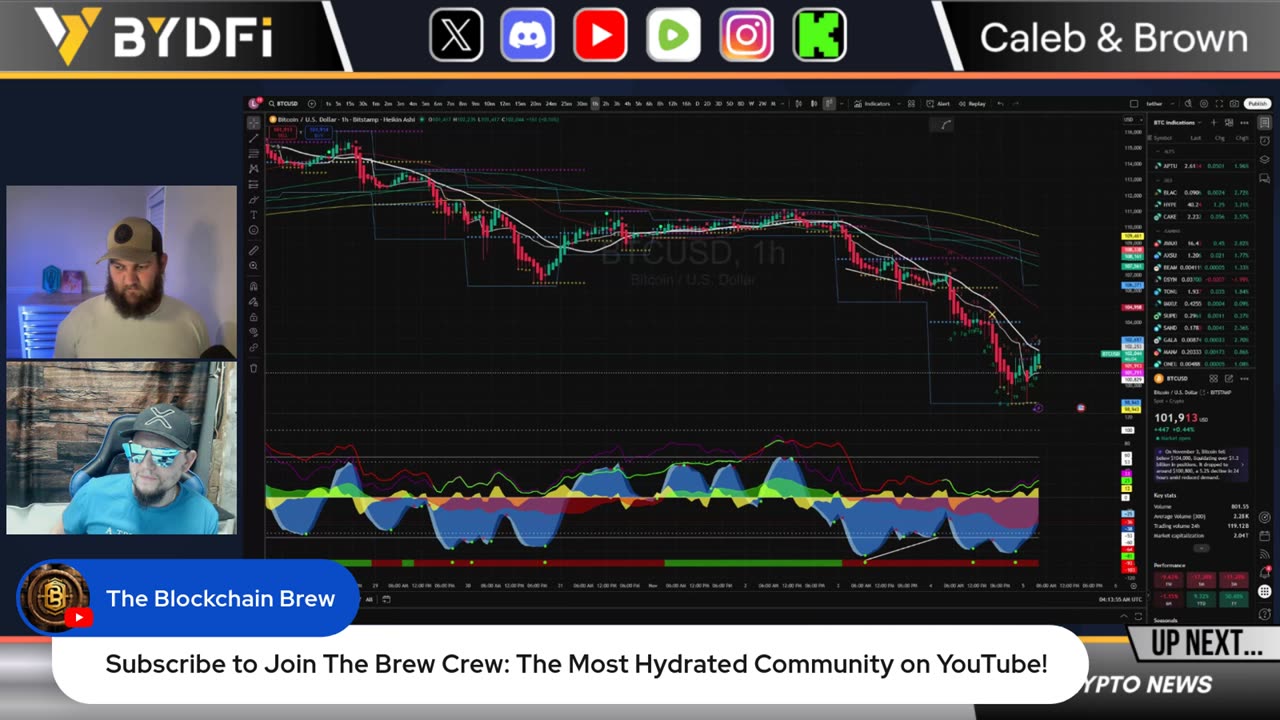Open the X social icon in banner

pyautogui.click(x=455, y=35)
